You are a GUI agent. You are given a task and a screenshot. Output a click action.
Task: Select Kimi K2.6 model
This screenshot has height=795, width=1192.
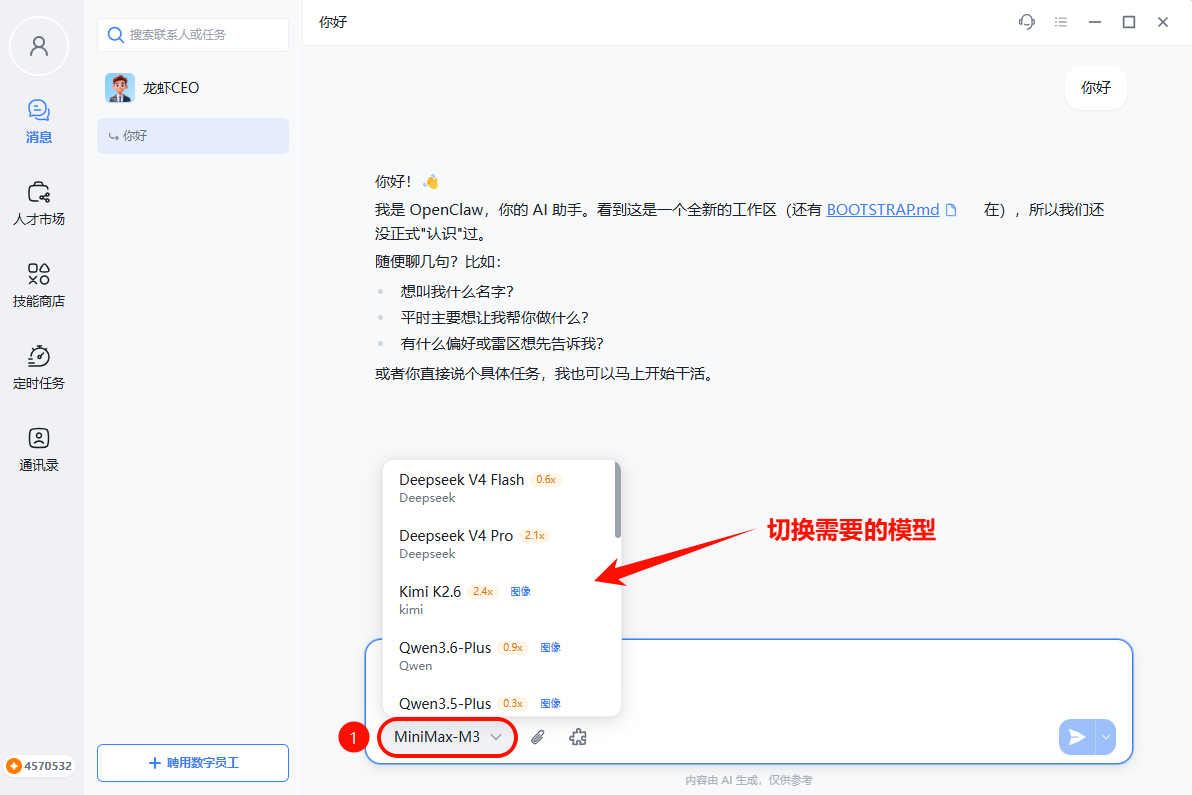(499, 600)
